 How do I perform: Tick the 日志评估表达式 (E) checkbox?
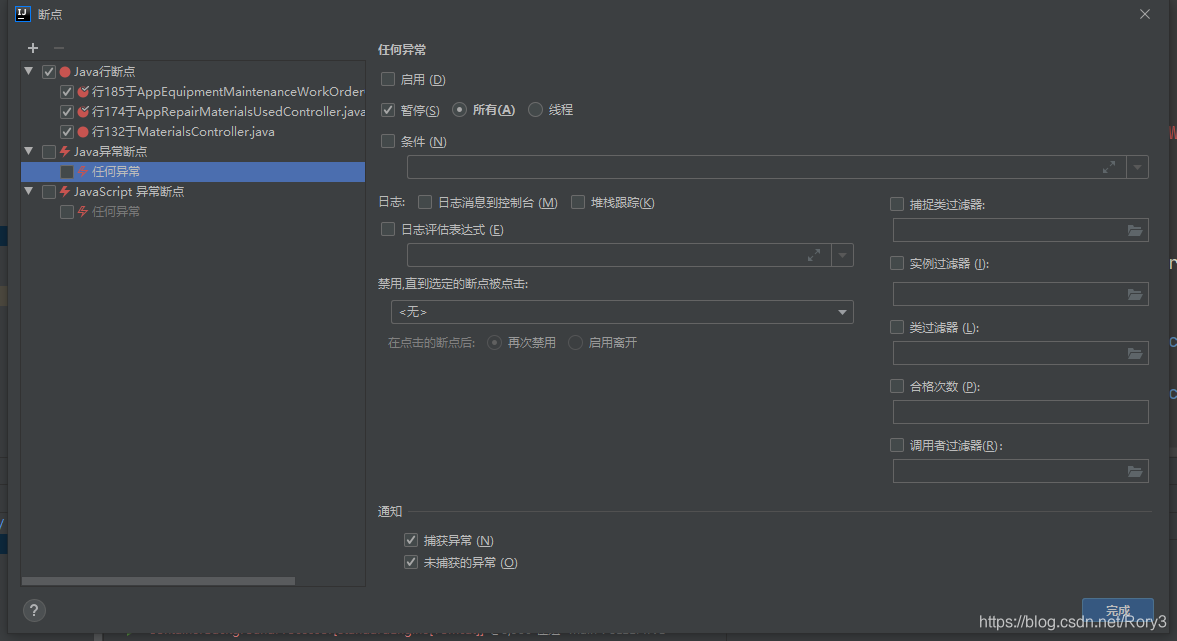[x=388, y=229]
